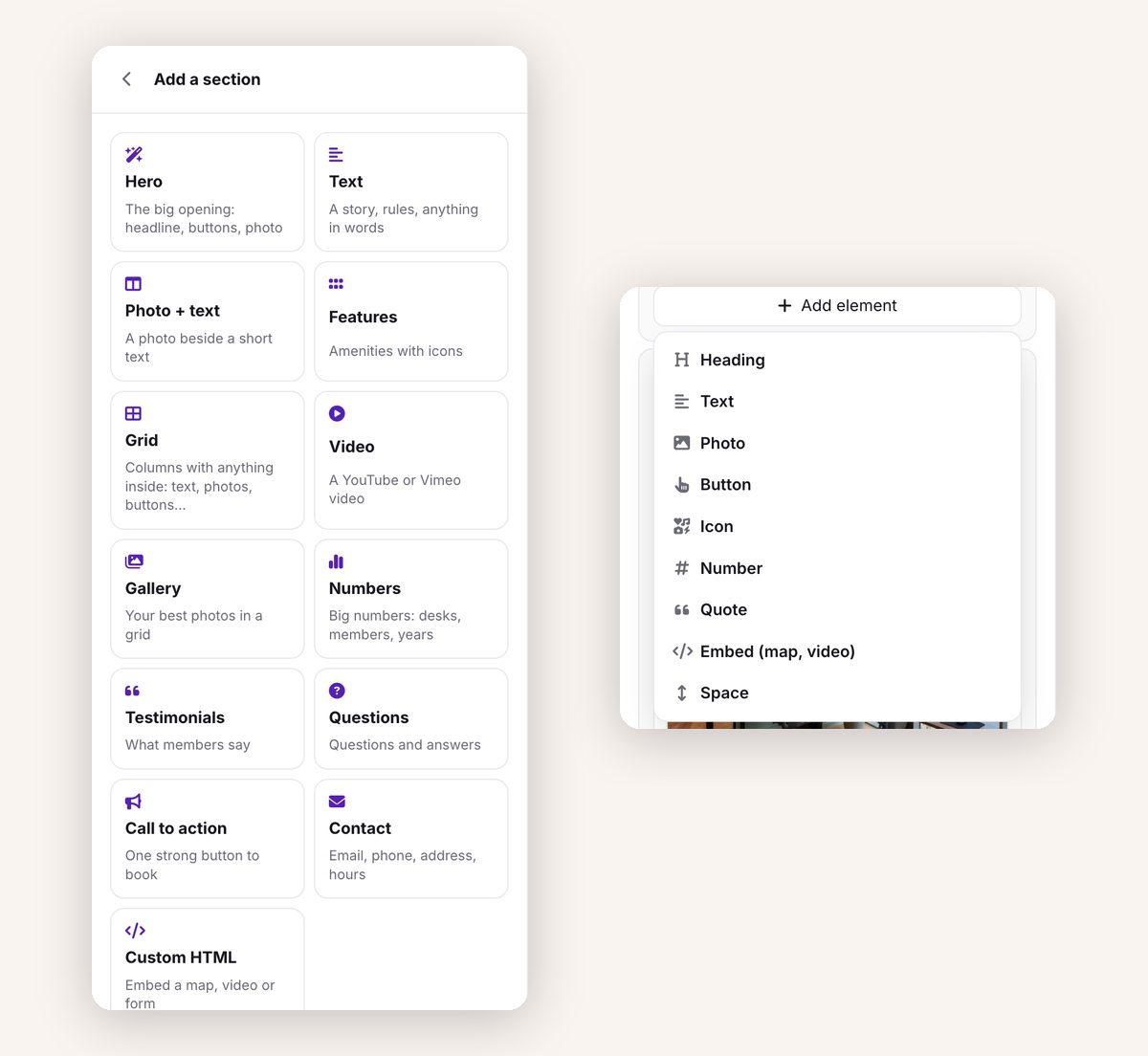This screenshot has width=1148, height=1056.
Task: Click 'Your best photos in a grid' description
Action: 193,625
